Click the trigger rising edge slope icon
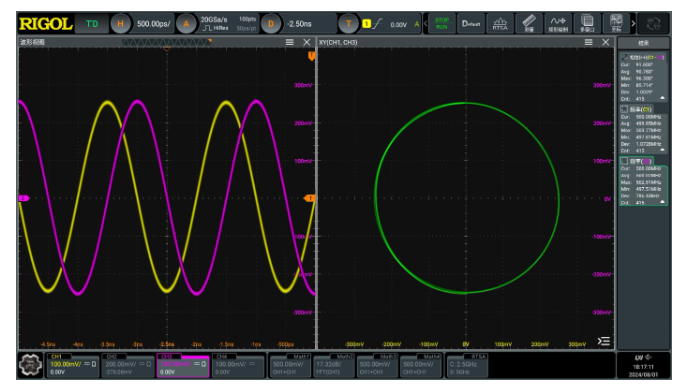This screenshot has width=683, height=388. 378,24
